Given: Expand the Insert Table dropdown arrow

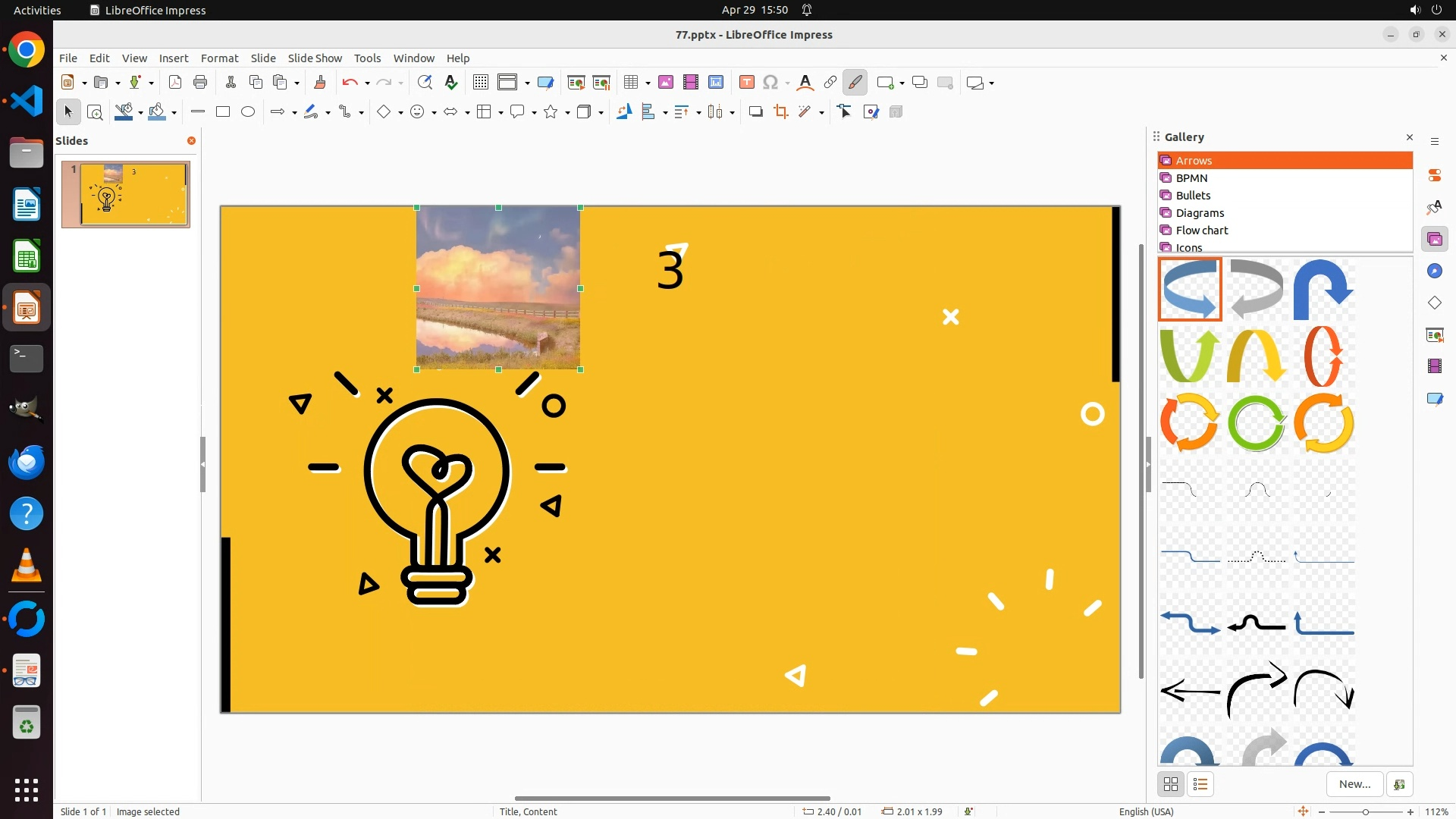Looking at the screenshot, I should (x=648, y=83).
